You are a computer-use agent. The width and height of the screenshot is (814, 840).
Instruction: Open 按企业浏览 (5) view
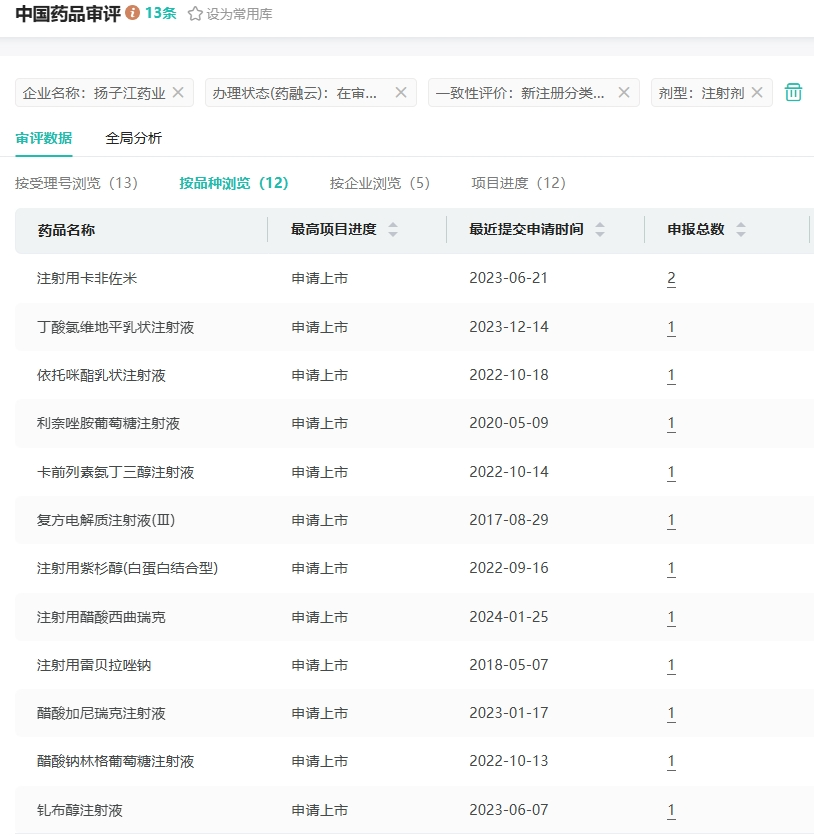380,183
